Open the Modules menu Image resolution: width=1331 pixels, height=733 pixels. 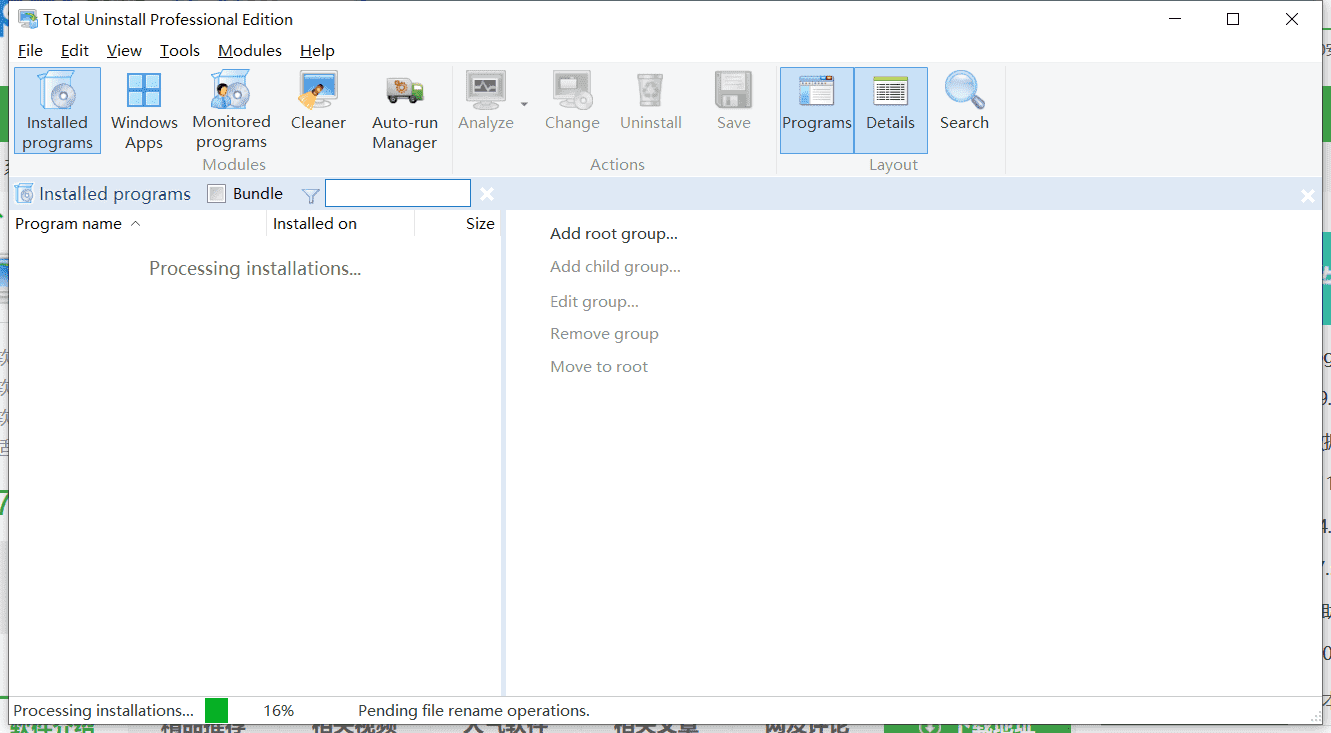pos(250,50)
